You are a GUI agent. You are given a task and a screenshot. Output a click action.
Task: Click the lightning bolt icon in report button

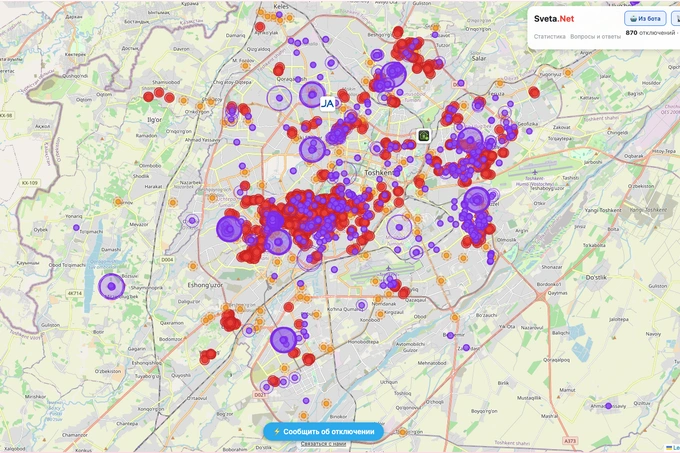[277, 432]
